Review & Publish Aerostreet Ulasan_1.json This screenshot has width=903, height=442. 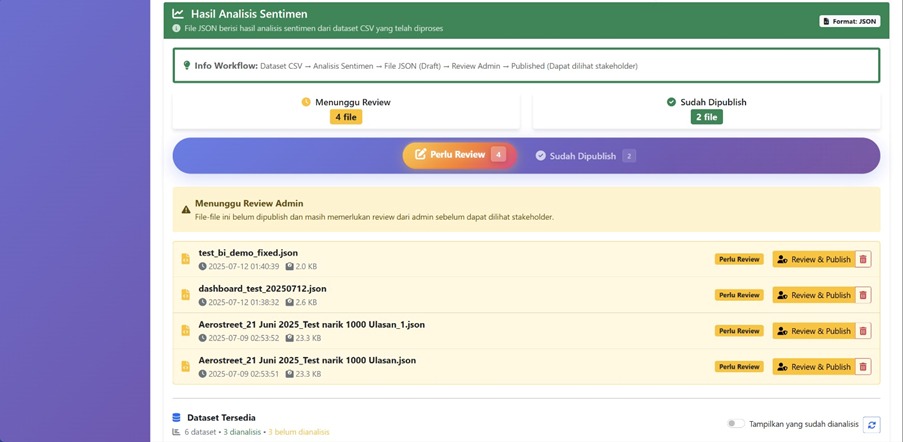[813, 331]
